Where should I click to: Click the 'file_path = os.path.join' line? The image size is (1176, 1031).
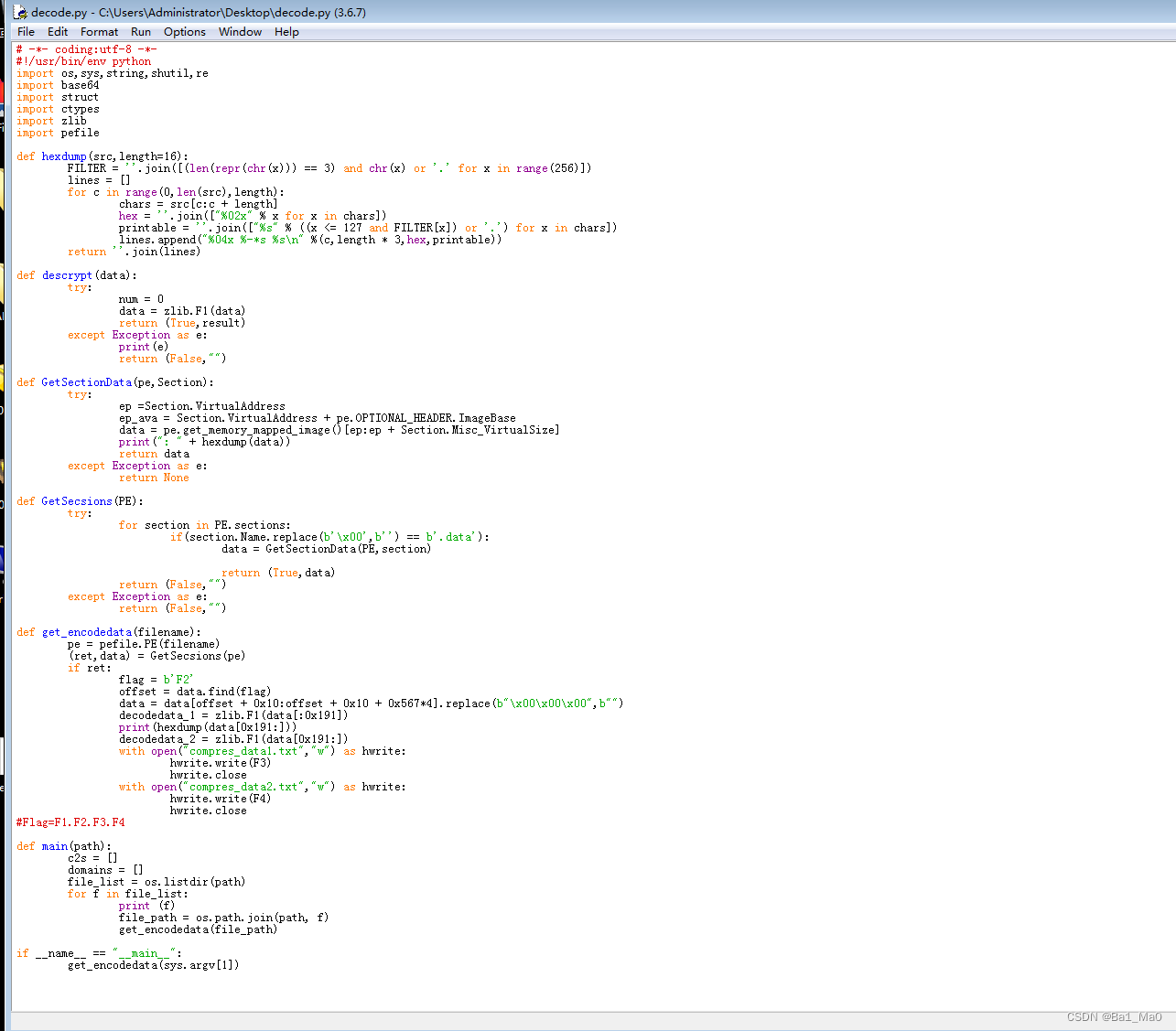(223, 918)
